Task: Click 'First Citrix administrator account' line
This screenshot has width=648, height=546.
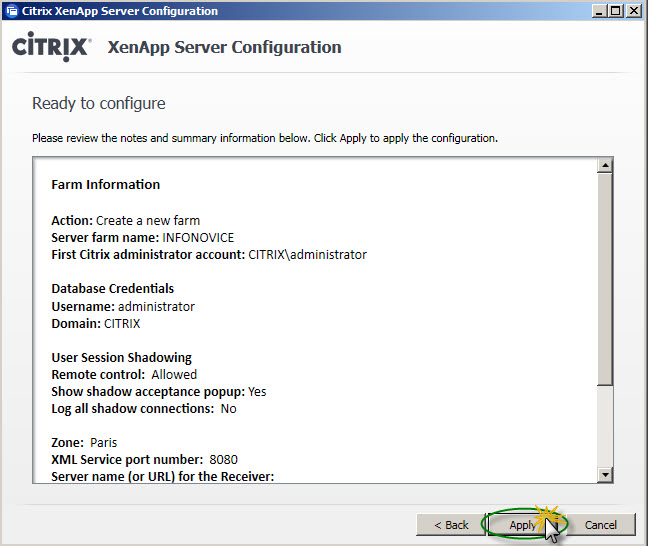Action: tap(209, 255)
